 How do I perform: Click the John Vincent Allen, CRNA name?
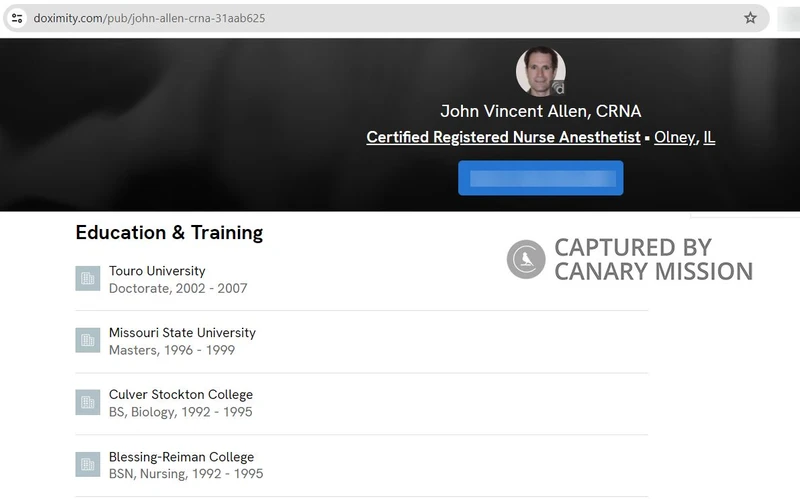click(541, 111)
